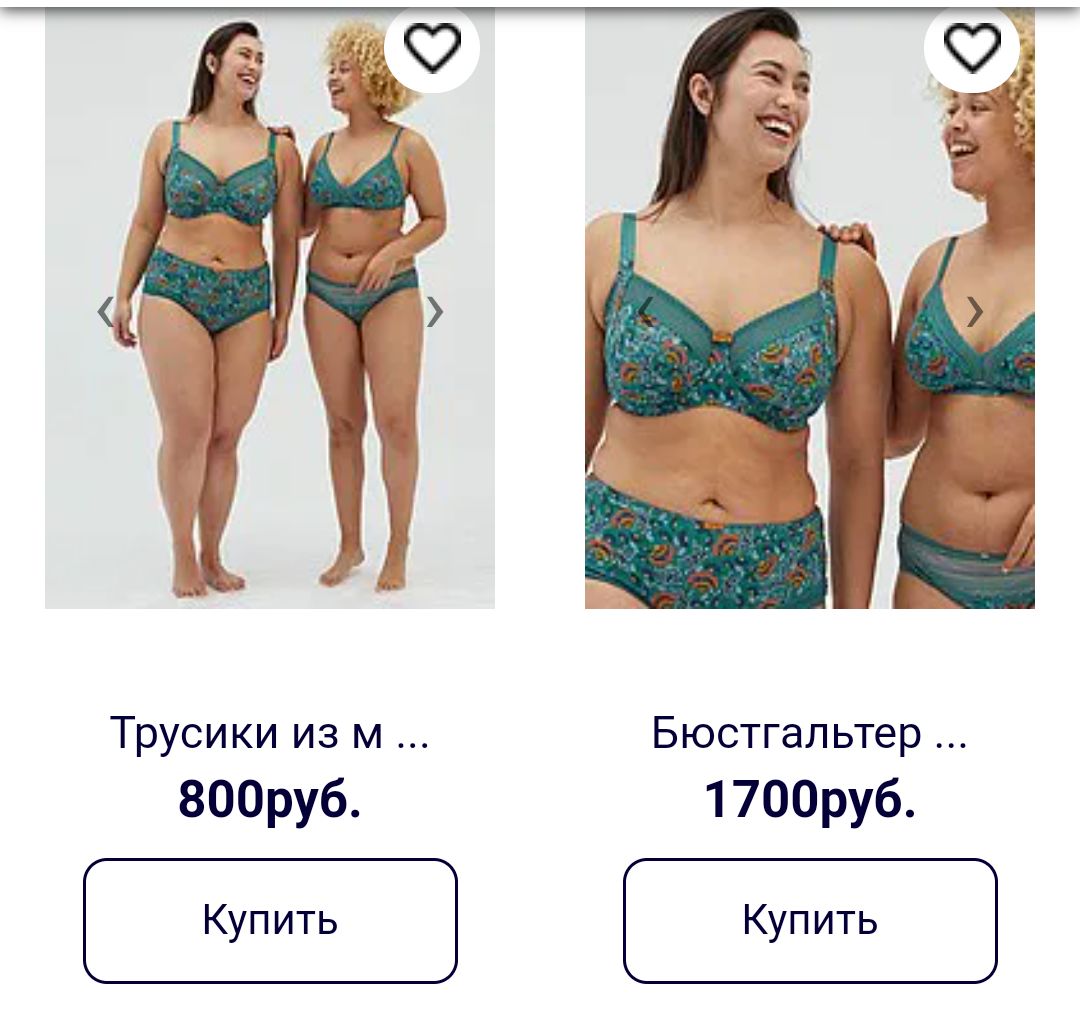Viewport: 1080px width, 1011px height.
Task: Toggle wishlist heart on the 800руб. item
Action: pyautogui.click(x=432, y=47)
